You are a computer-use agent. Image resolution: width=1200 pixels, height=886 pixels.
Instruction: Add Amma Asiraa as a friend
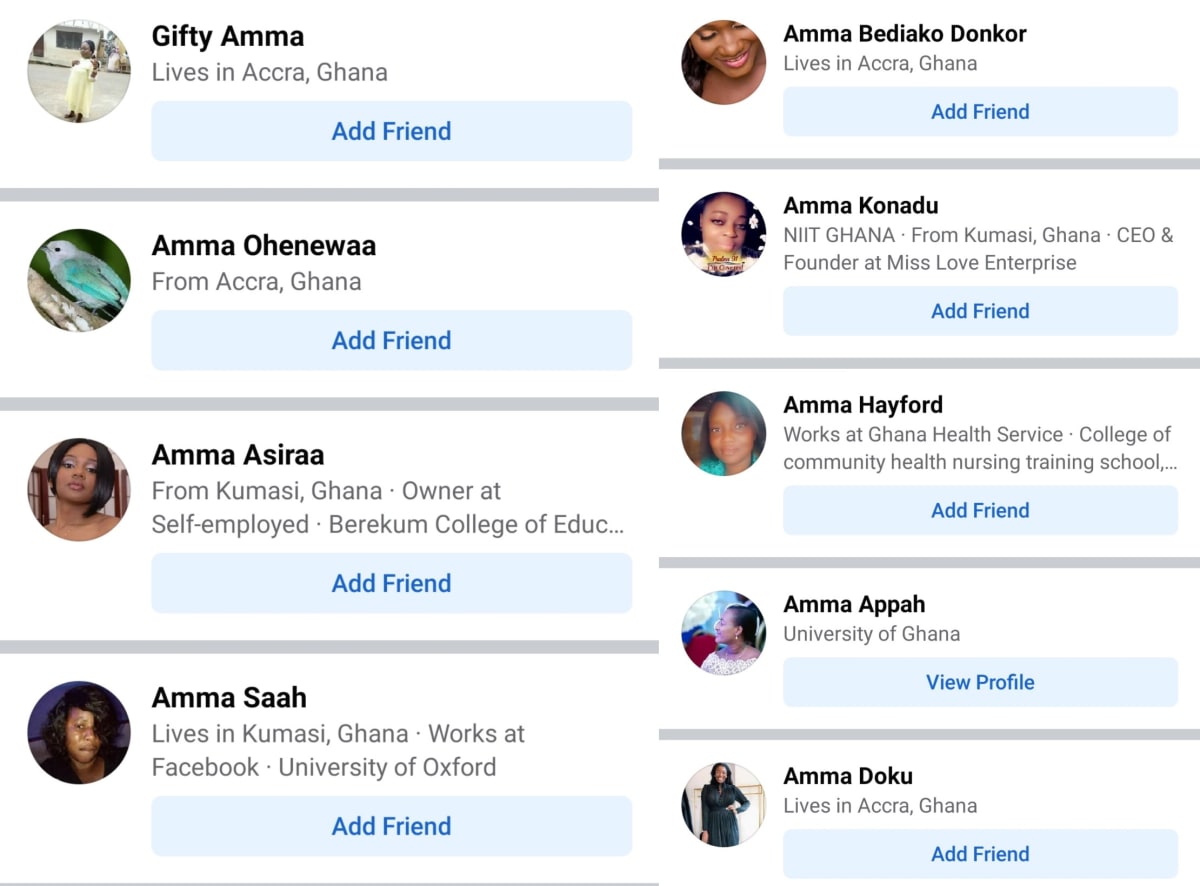[x=392, y=583]
